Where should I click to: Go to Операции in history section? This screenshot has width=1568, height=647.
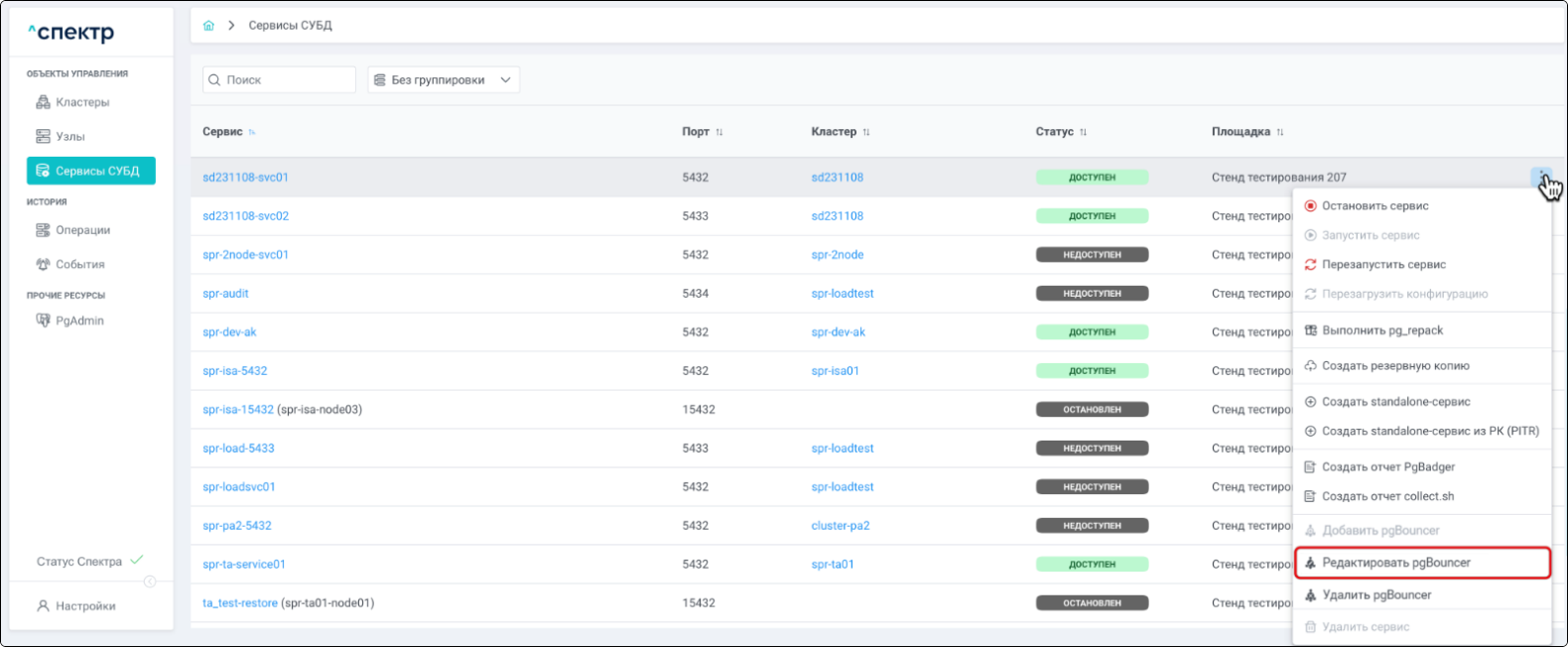coord(82,230)
